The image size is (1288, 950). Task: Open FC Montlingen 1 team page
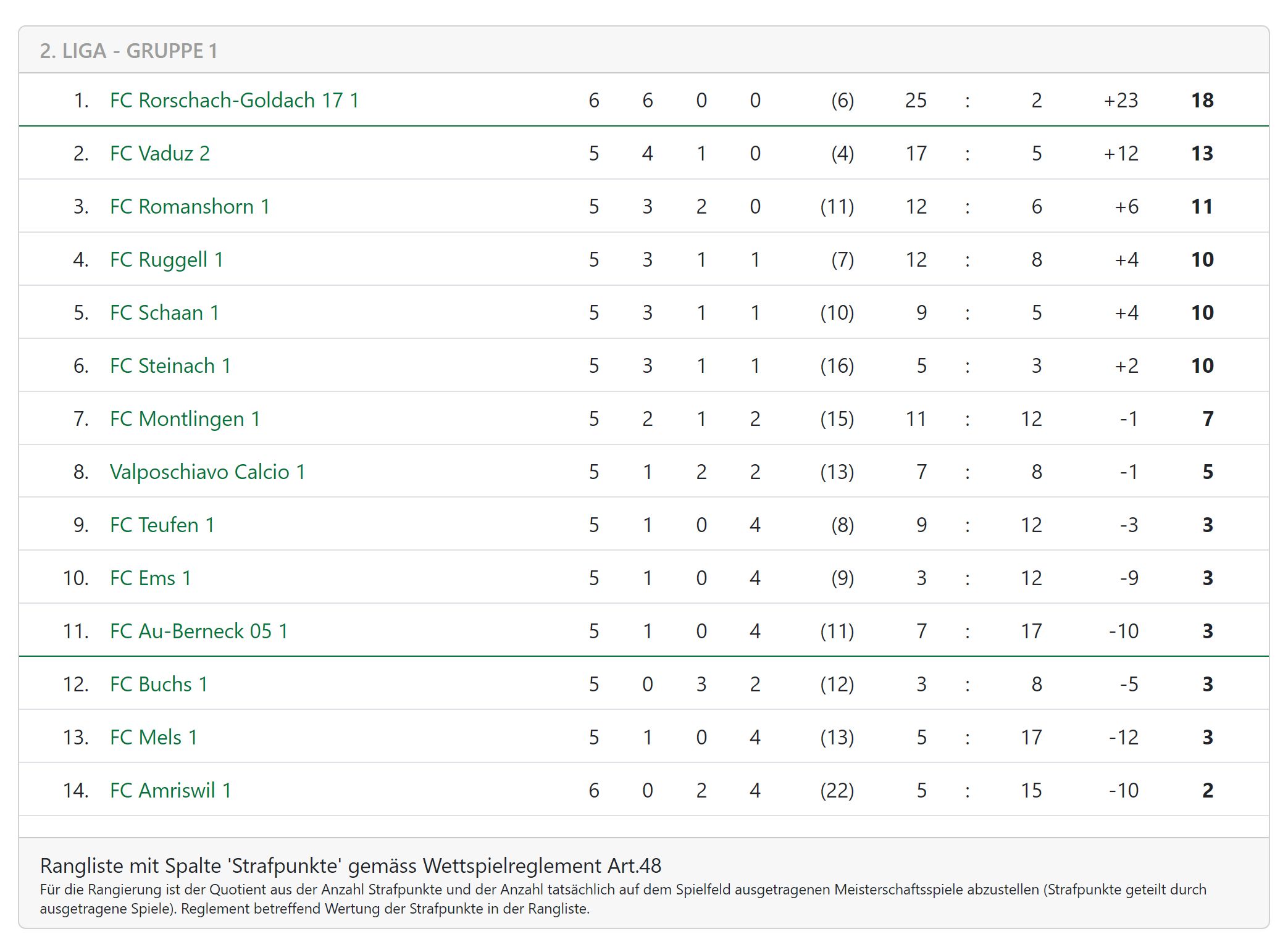tap(185, 419)
